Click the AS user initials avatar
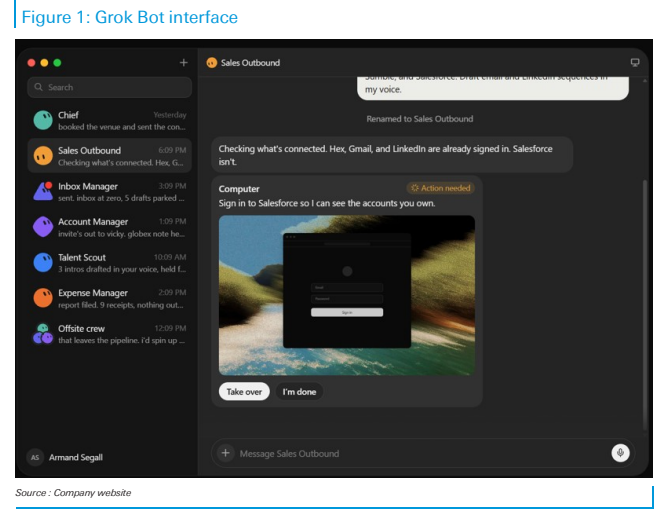668x515 pixels. click(x=35, y=457)
